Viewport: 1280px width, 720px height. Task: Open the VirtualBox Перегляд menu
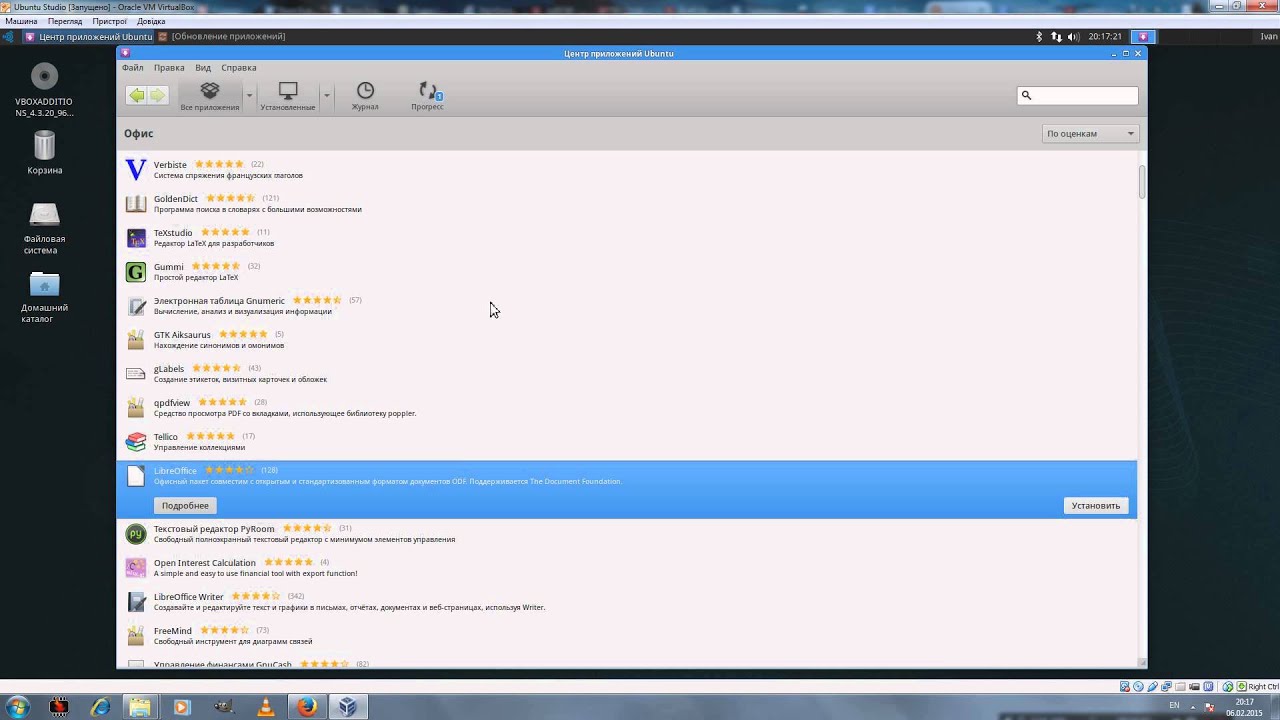pos(65,21)
